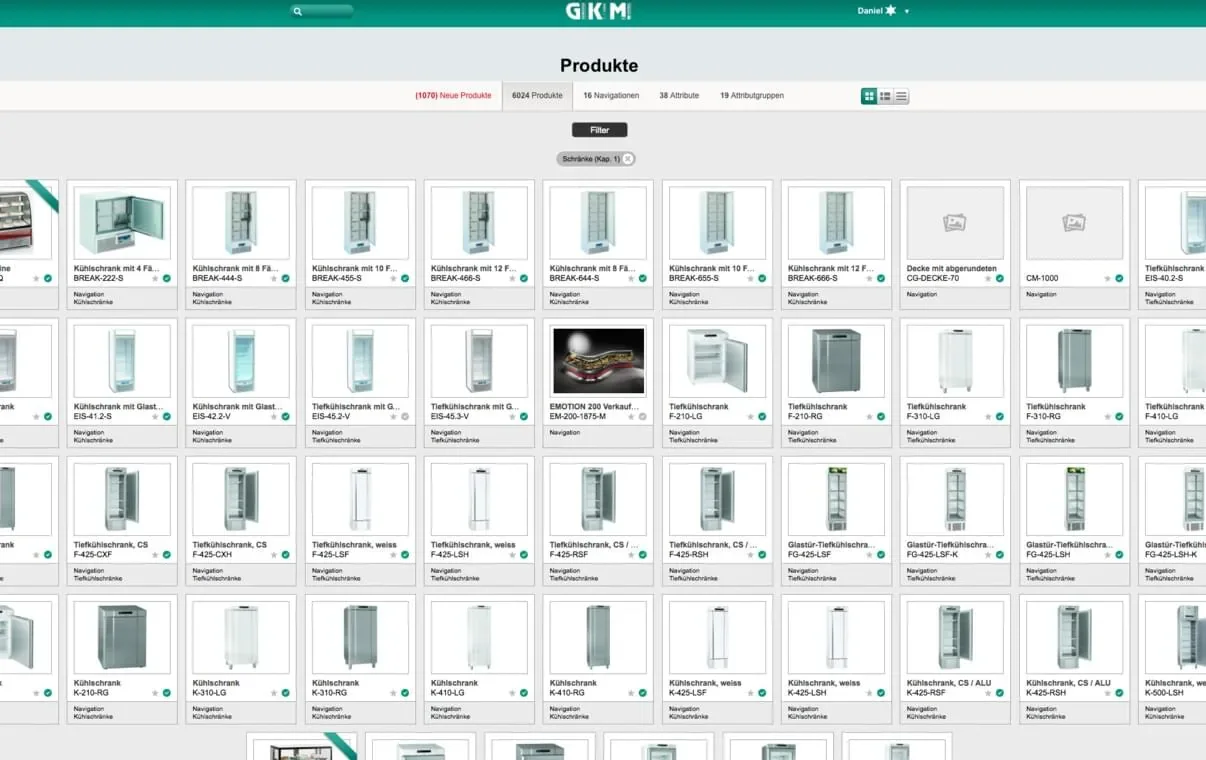
Task: Open the Daniel user menu arrow
Action: click(907, 11)
